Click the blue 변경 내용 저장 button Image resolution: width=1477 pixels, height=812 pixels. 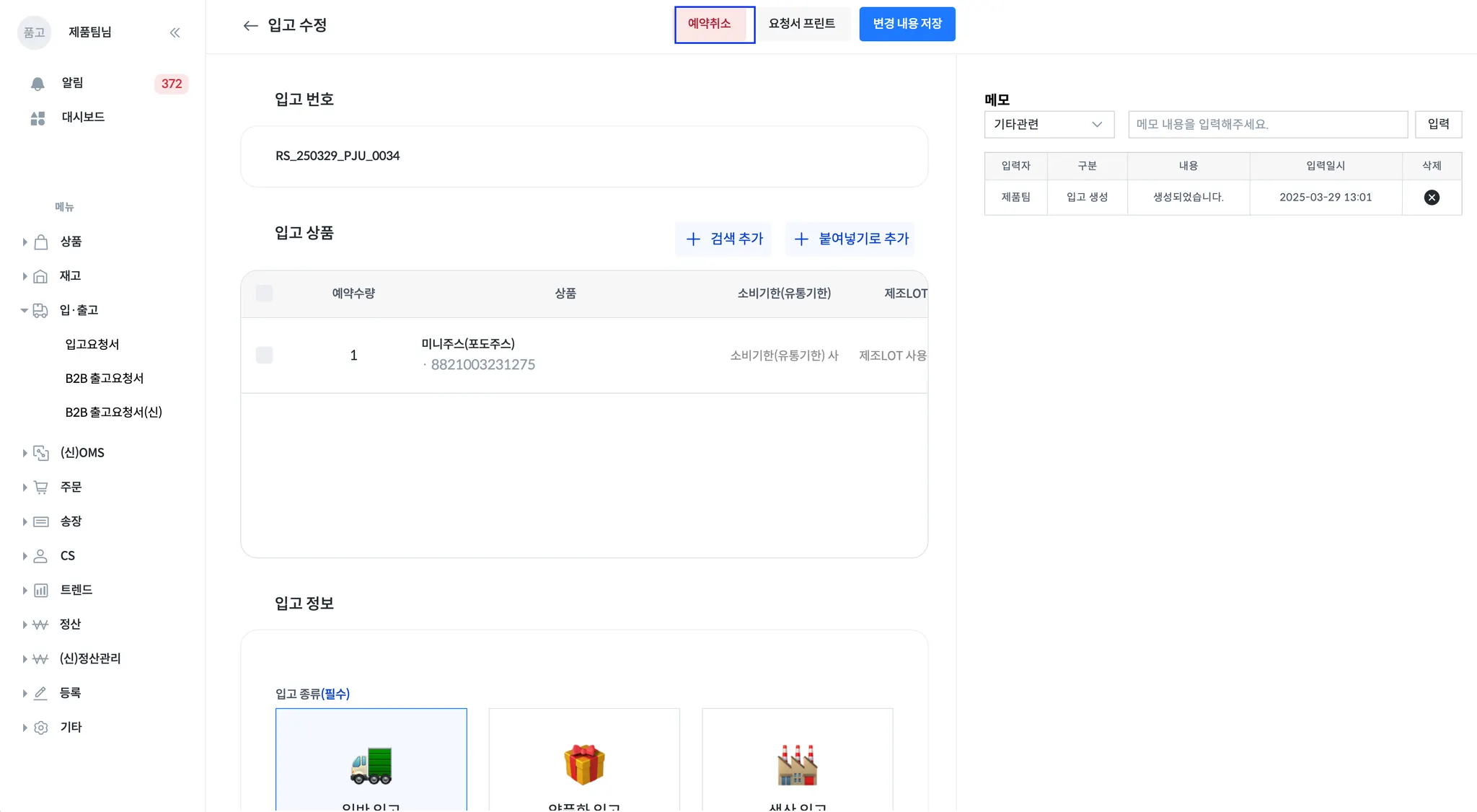pyautogui.click(x=907, y=25)
